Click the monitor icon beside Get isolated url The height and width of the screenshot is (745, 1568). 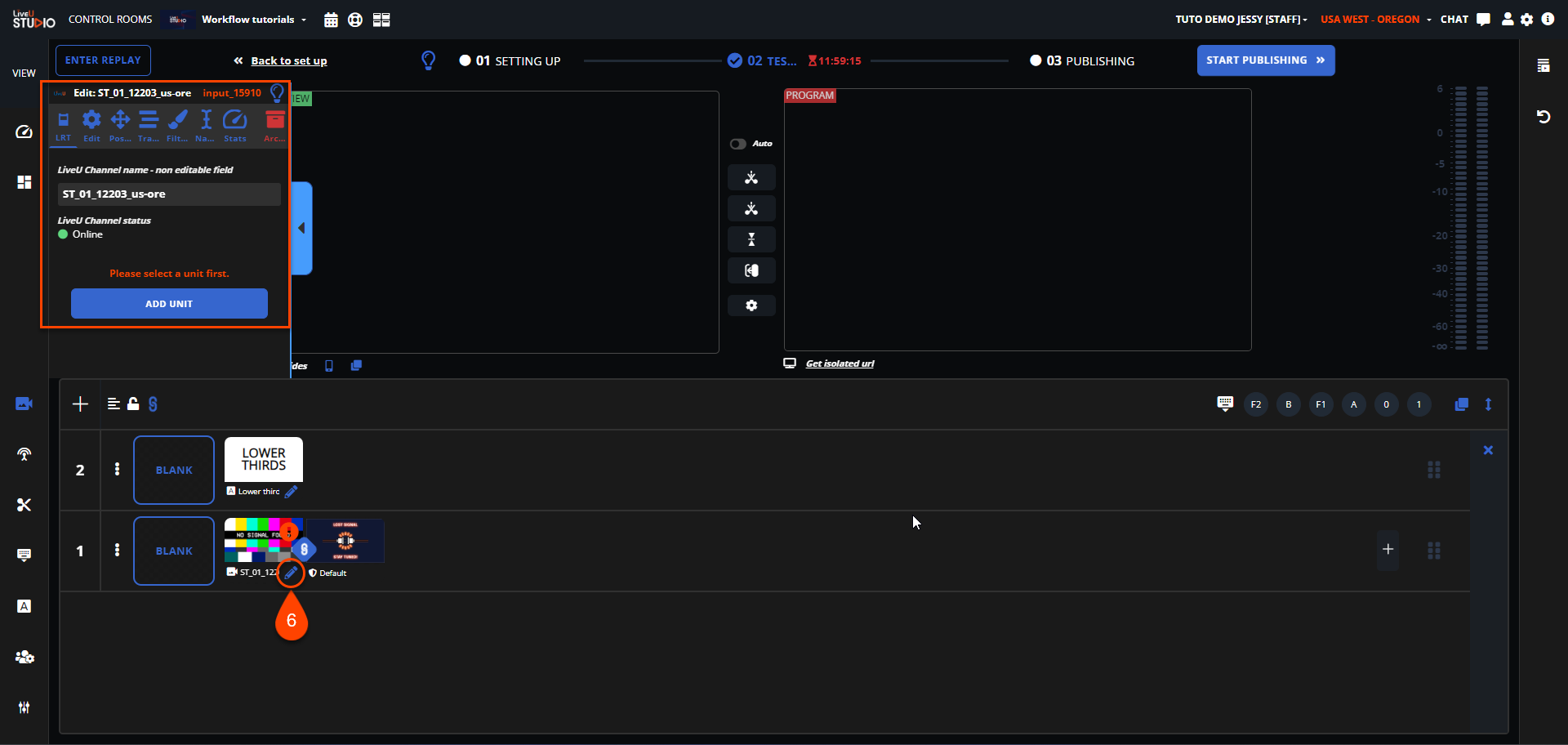click(x=790, y=364)
